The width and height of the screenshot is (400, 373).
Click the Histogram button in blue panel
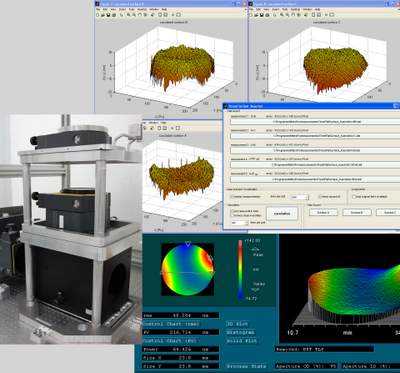pyautogui.click(x=241, y=333)
